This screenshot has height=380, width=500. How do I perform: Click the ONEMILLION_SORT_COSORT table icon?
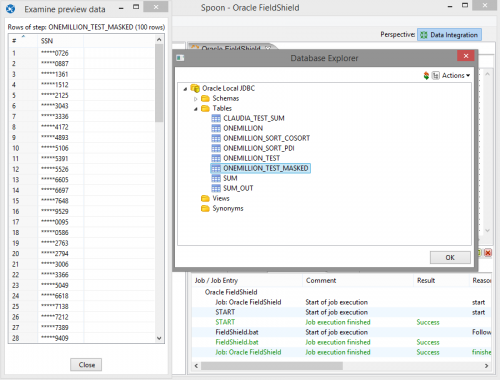point(216,138)
